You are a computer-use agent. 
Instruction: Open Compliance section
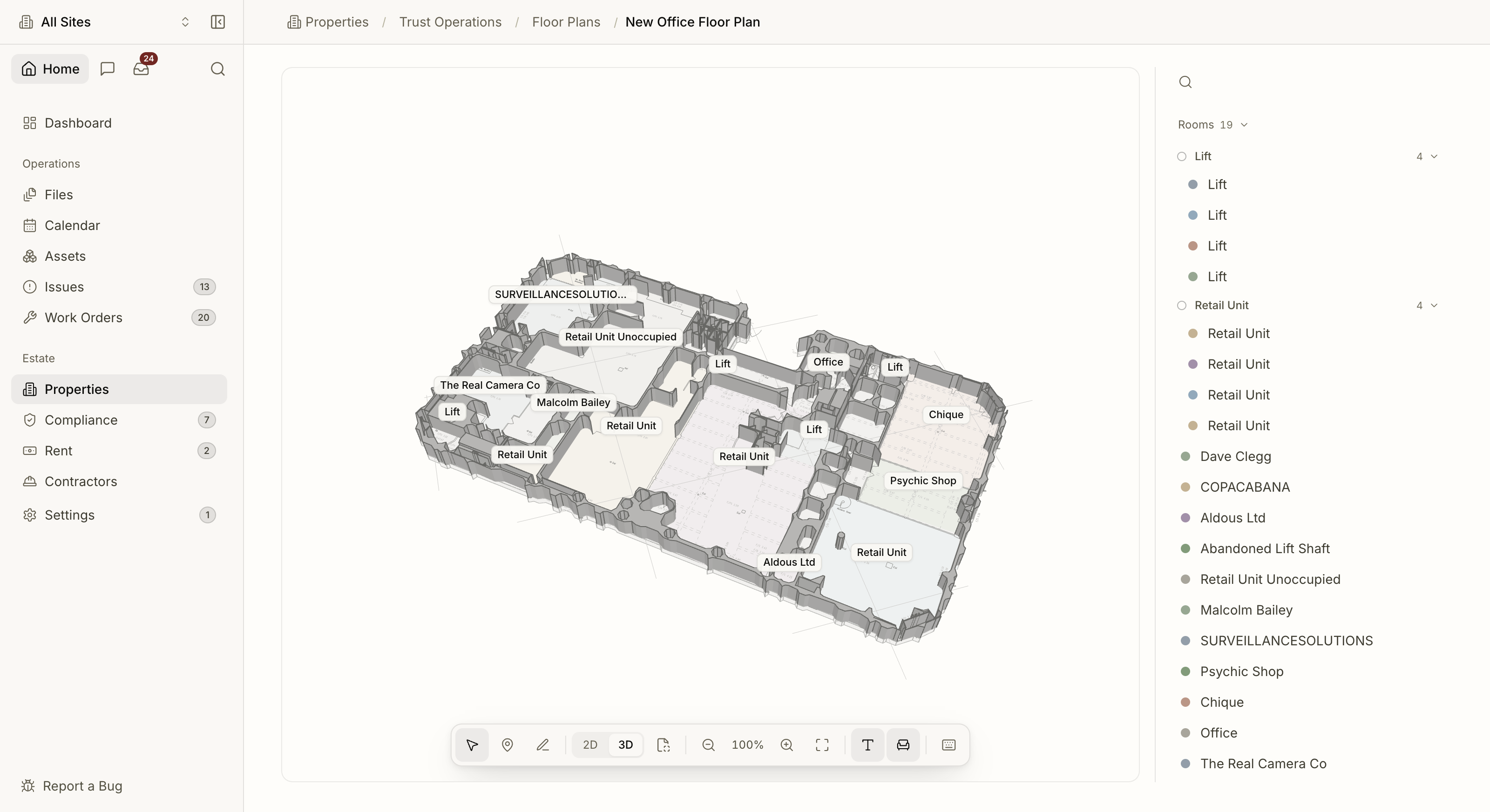click(x=119, y=420)
